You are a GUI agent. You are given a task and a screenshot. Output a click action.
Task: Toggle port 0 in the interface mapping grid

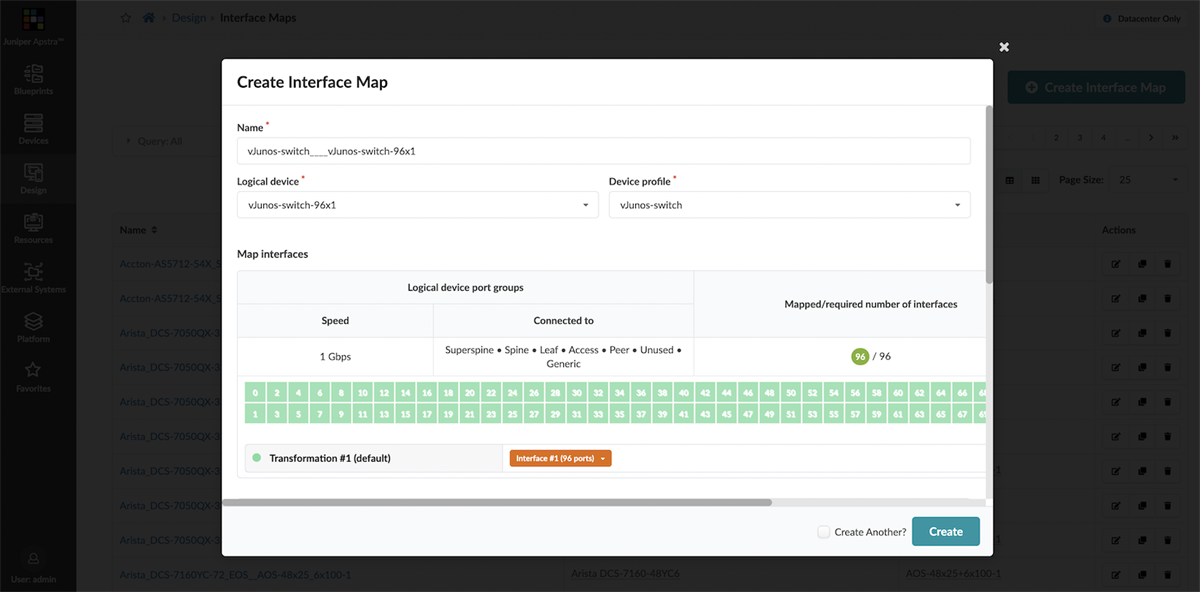pos(254,391)
